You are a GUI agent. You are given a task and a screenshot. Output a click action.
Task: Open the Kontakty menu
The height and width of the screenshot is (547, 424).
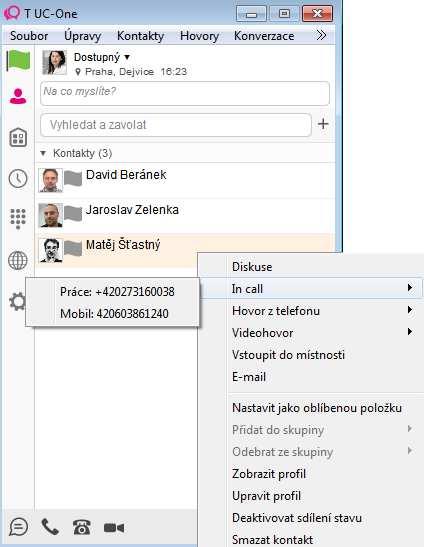point(140,36)
